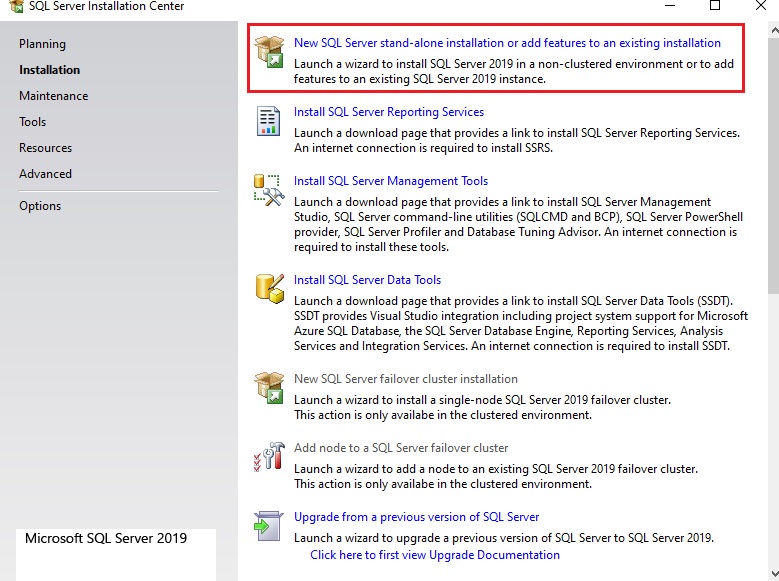
Task: Click the Management Tools hammer icon
Action: [x=269, y=190]
